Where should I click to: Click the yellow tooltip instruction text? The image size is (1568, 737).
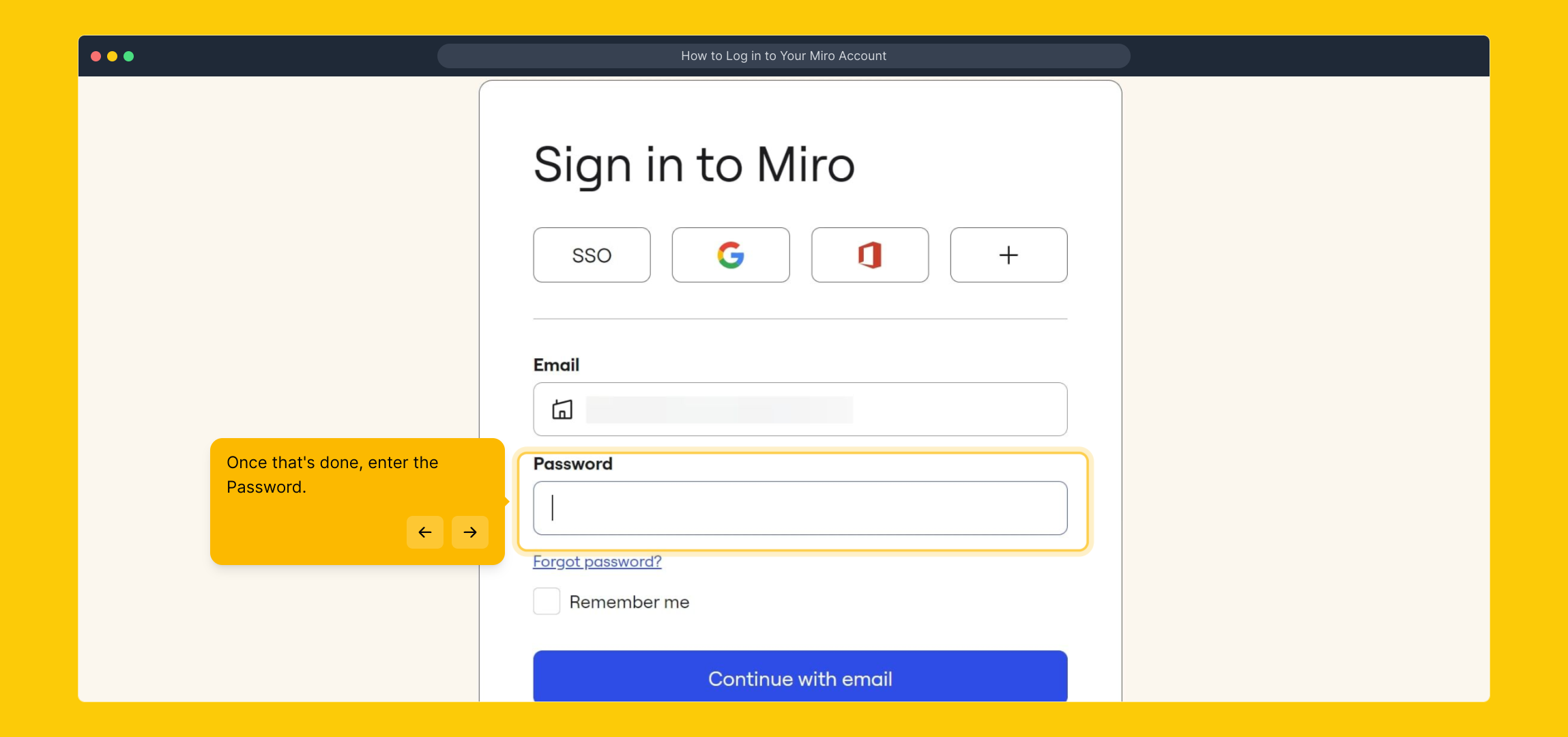pos(332,474)
